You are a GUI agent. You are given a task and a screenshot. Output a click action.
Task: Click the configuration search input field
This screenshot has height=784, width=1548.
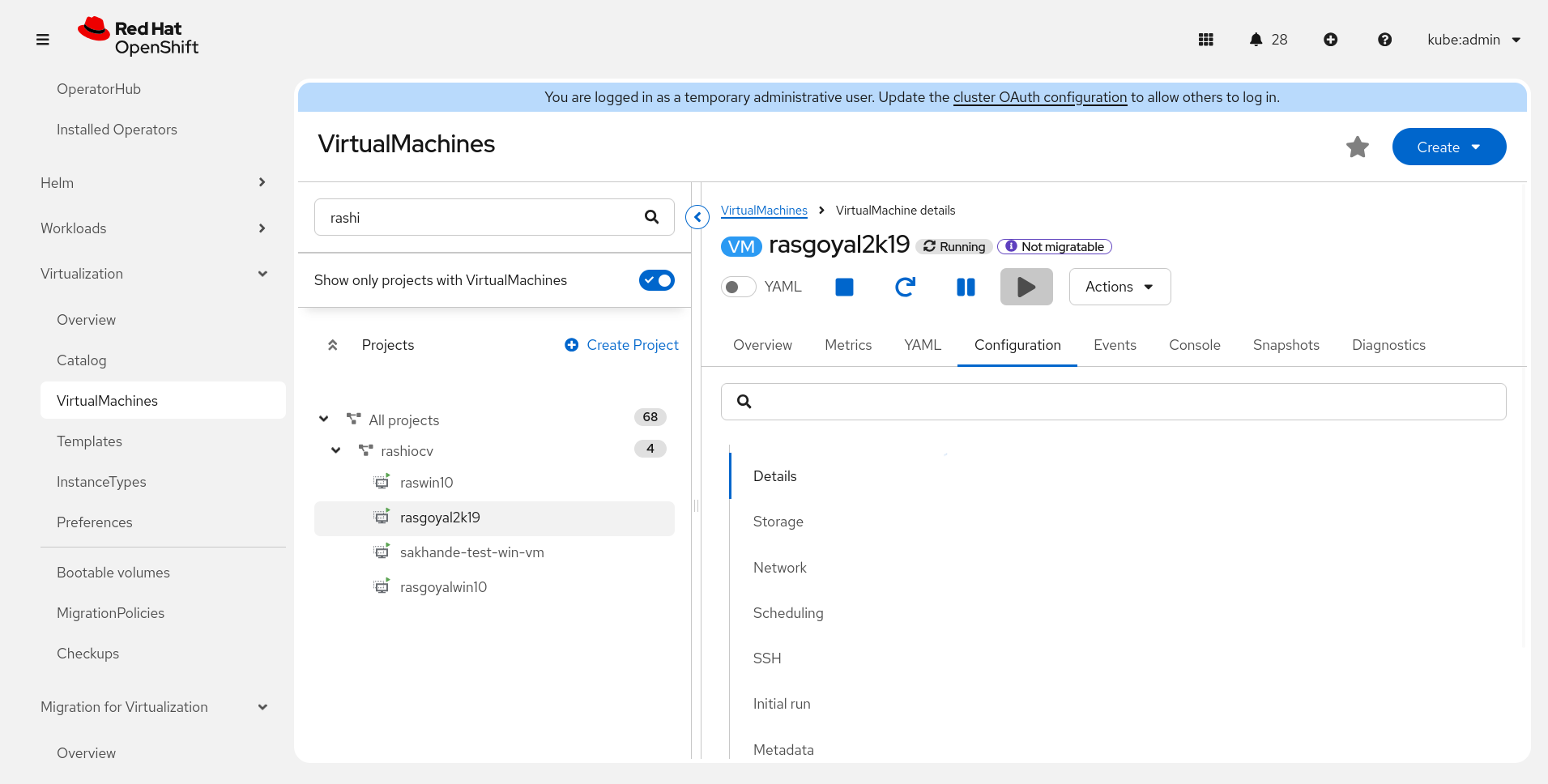pyautogui.click(x=1126, y=402)
